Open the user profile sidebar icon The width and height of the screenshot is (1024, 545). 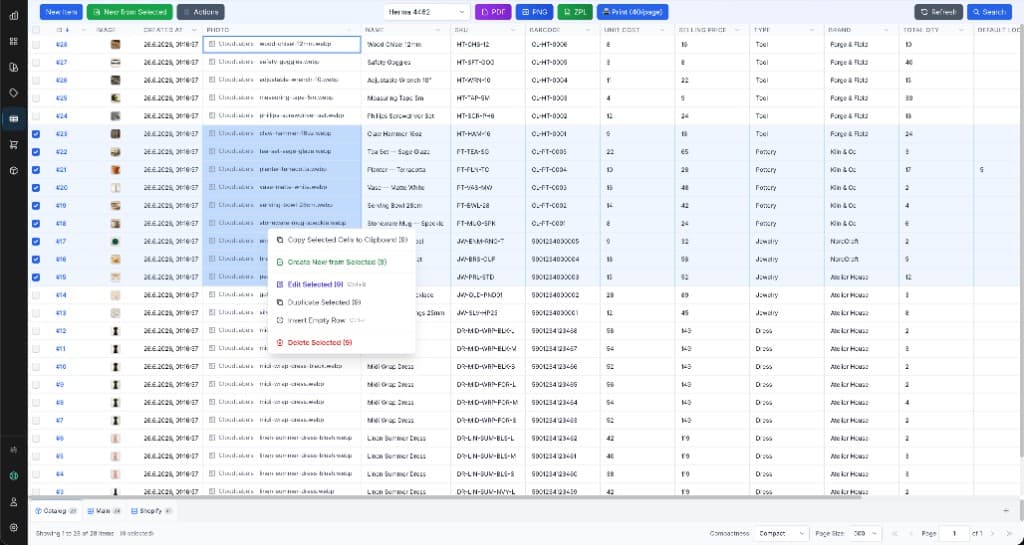(x=14, y=502)
